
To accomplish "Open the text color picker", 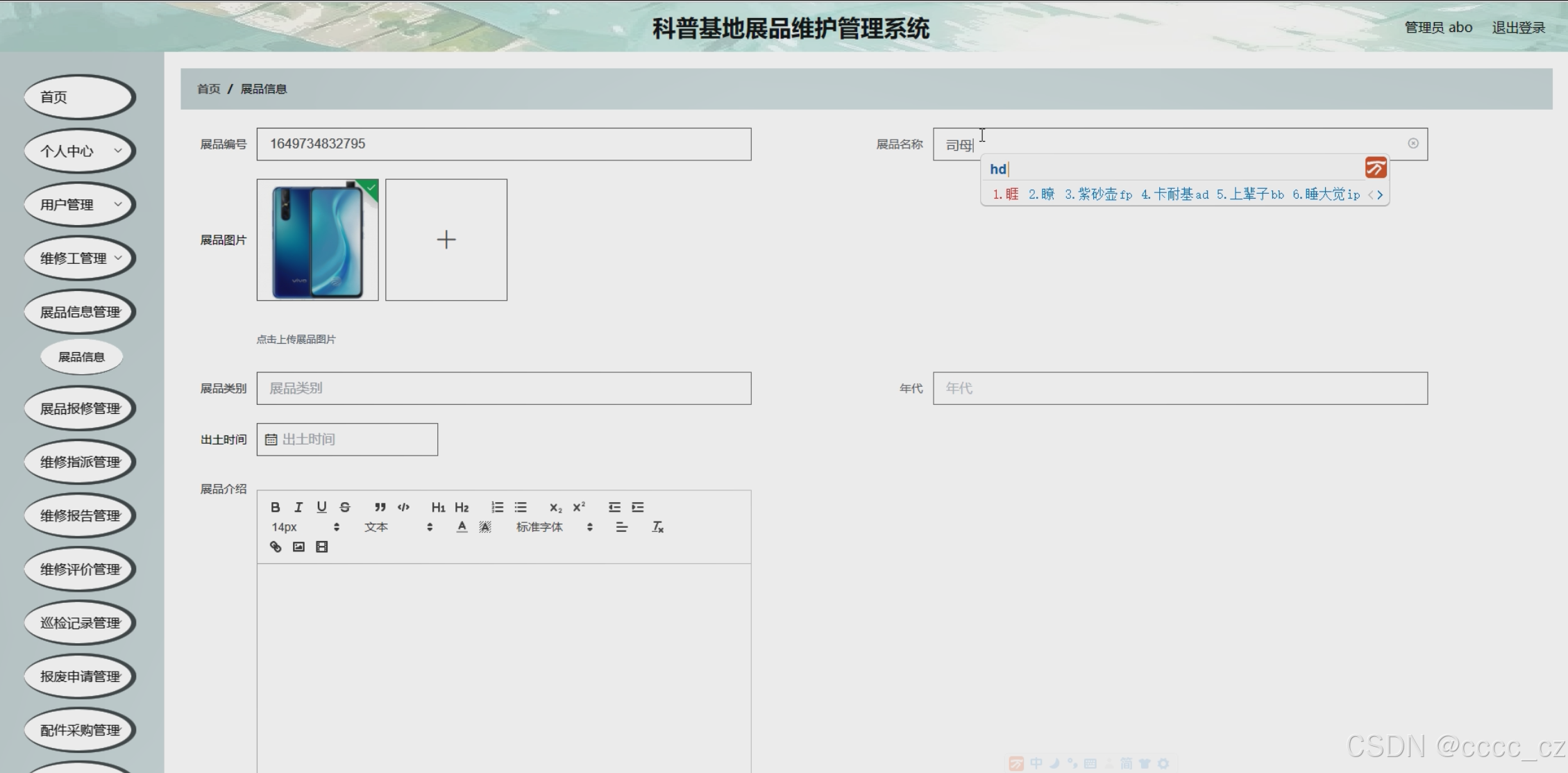I will 462,527.
